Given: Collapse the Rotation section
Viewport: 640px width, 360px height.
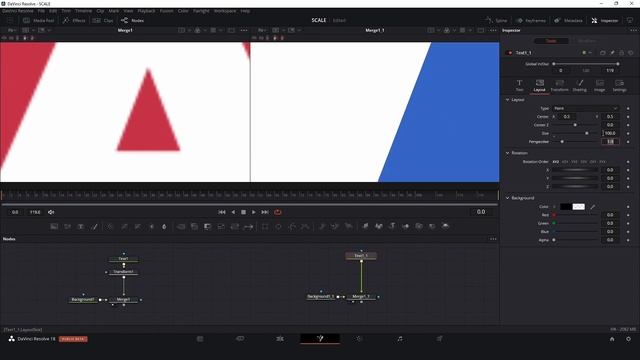Looking at the screenshot, I should (x=507, y=153).
